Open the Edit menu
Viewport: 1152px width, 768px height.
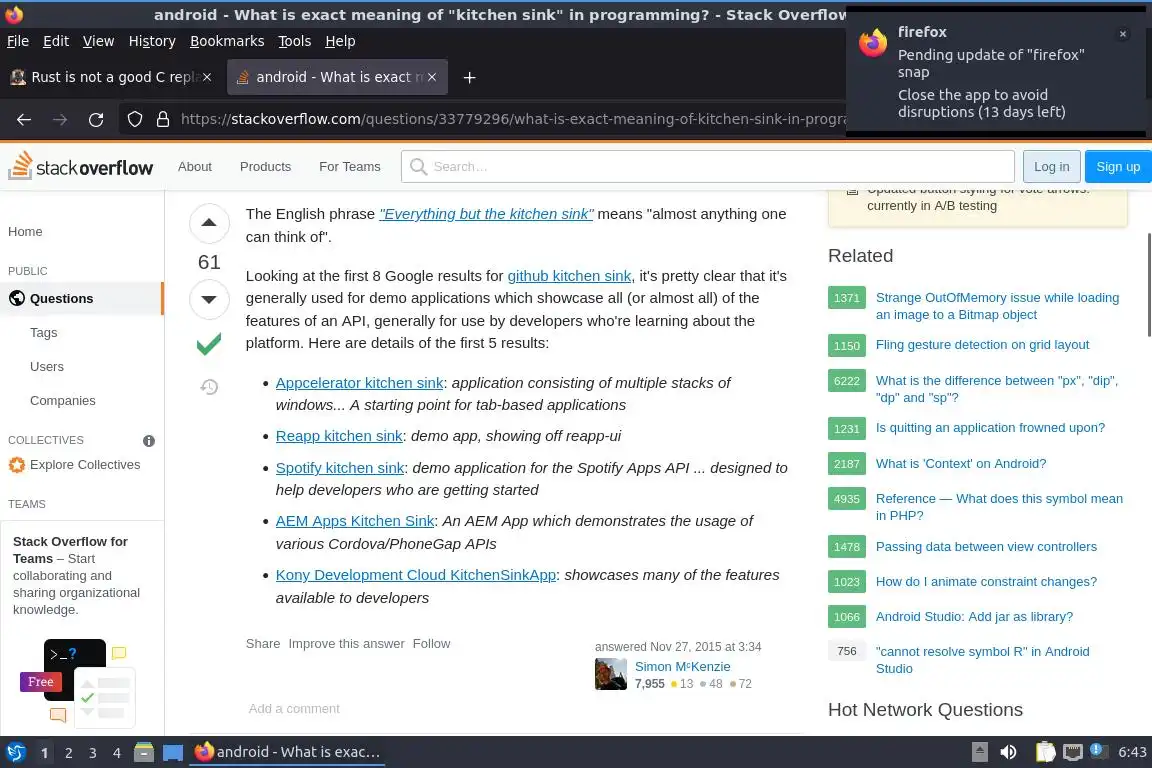tap(56, 41)
